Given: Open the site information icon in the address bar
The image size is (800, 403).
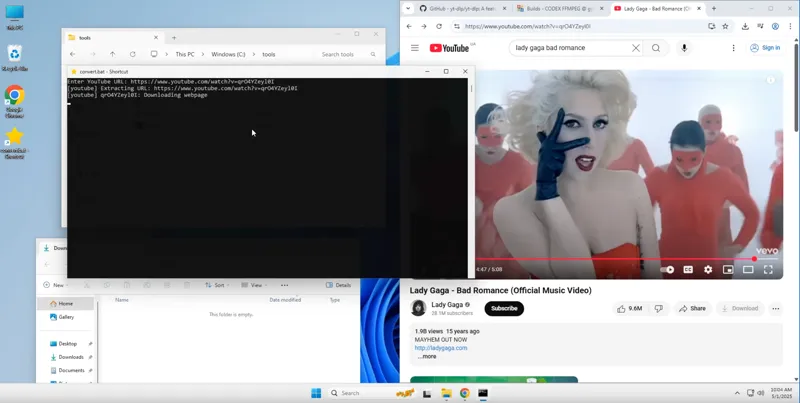Looking at the screenshot, I should tap(457, 26).
